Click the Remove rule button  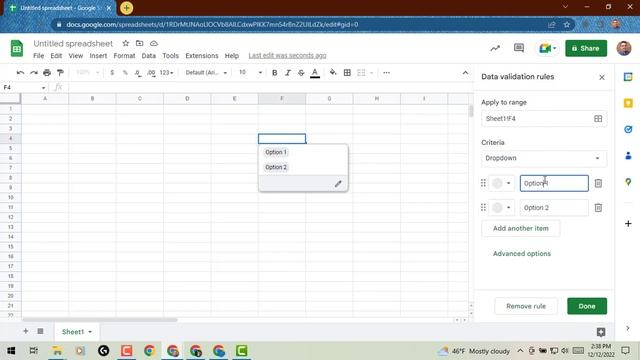point(526,306)
